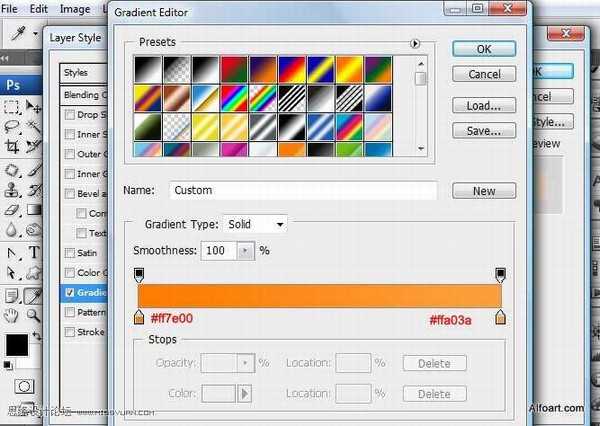Select the Notes tool

click(11, 296)
